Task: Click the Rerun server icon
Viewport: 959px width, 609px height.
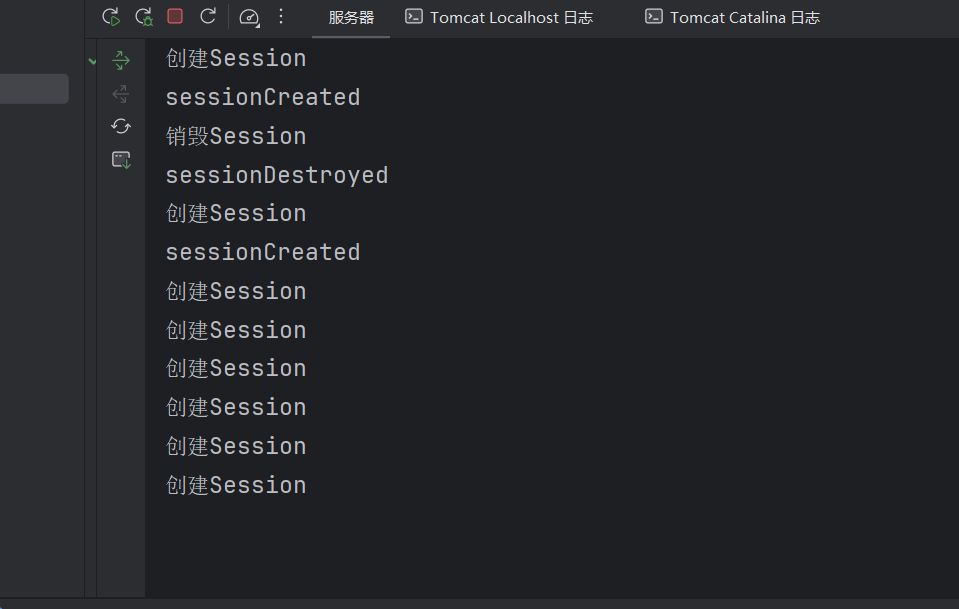Action: [111, 17]
